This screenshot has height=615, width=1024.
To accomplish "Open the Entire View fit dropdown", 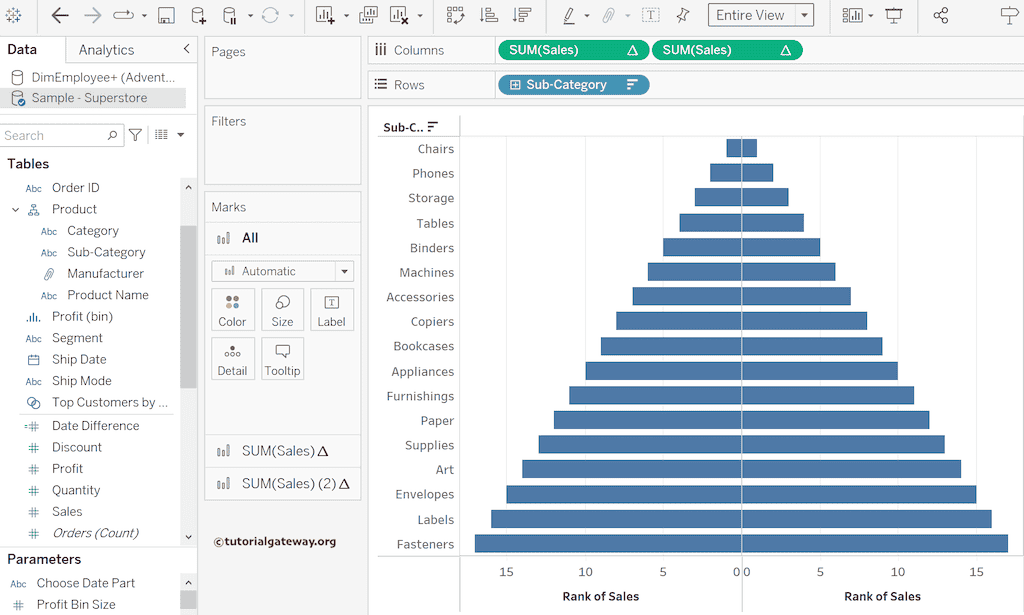I will pyautogui.click(x=805, y=15).
